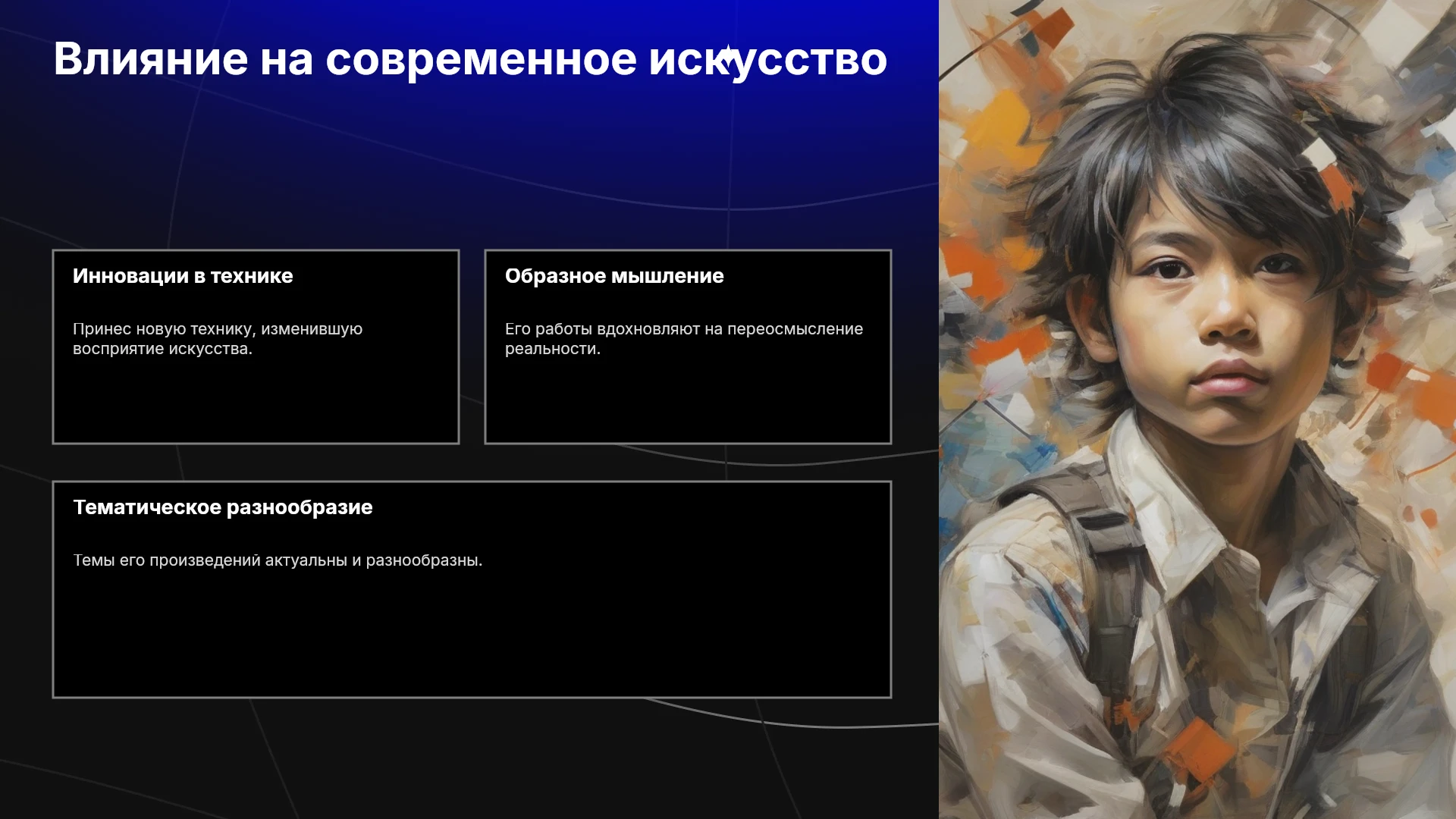This screenshot has width=1456, height=819.
Task: Select the slide title 'Влияние на современное искусство'
Action: [470, 59]
